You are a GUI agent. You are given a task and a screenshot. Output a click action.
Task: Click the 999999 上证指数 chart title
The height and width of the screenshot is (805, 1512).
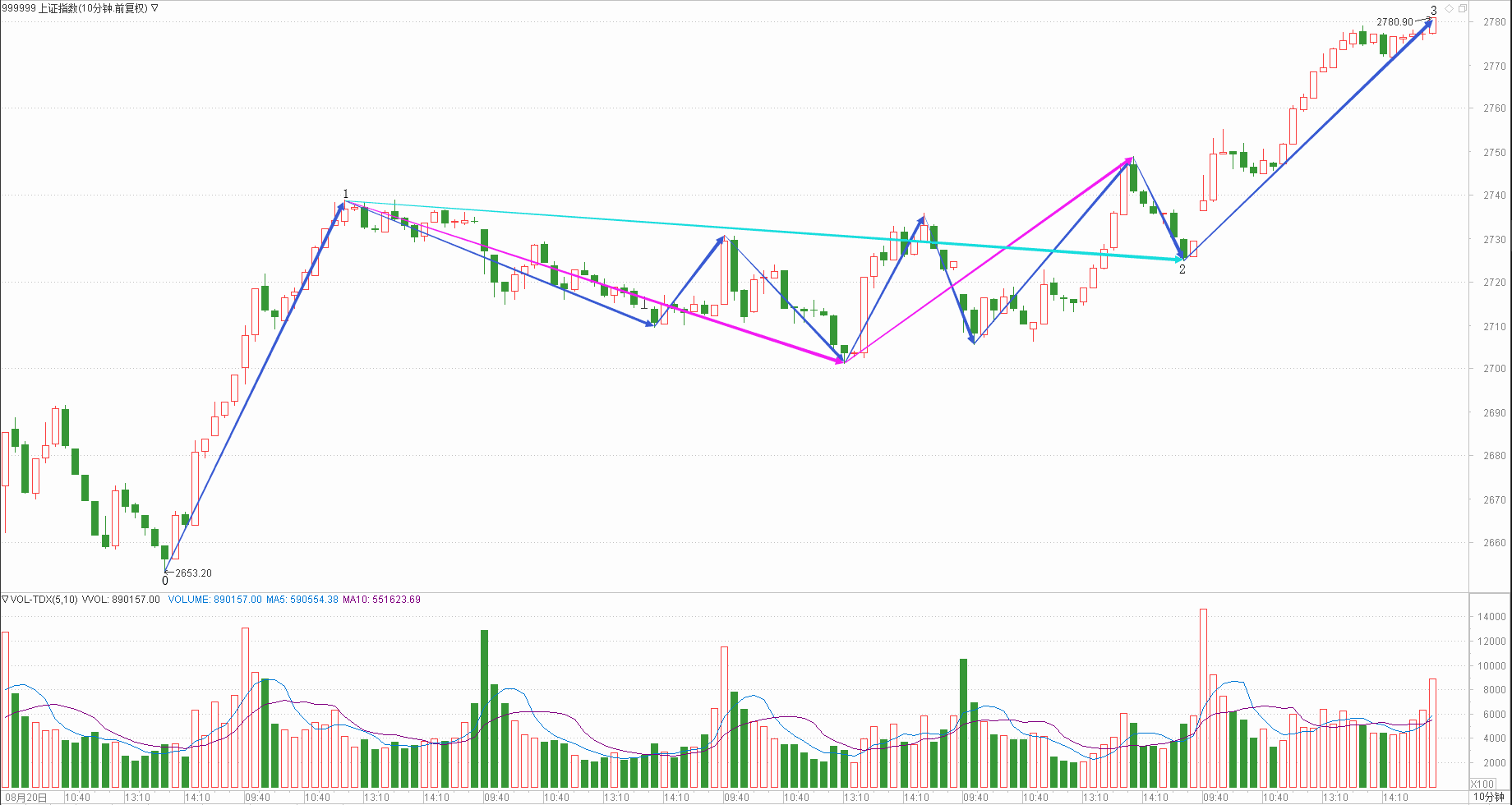coord(74,8)
